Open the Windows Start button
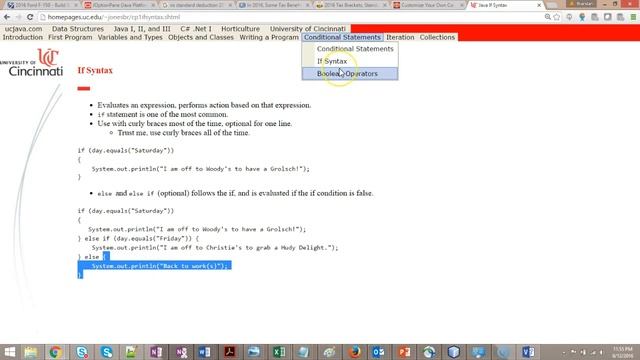Viewport: 640px width, 360px height. click(9, 352)
